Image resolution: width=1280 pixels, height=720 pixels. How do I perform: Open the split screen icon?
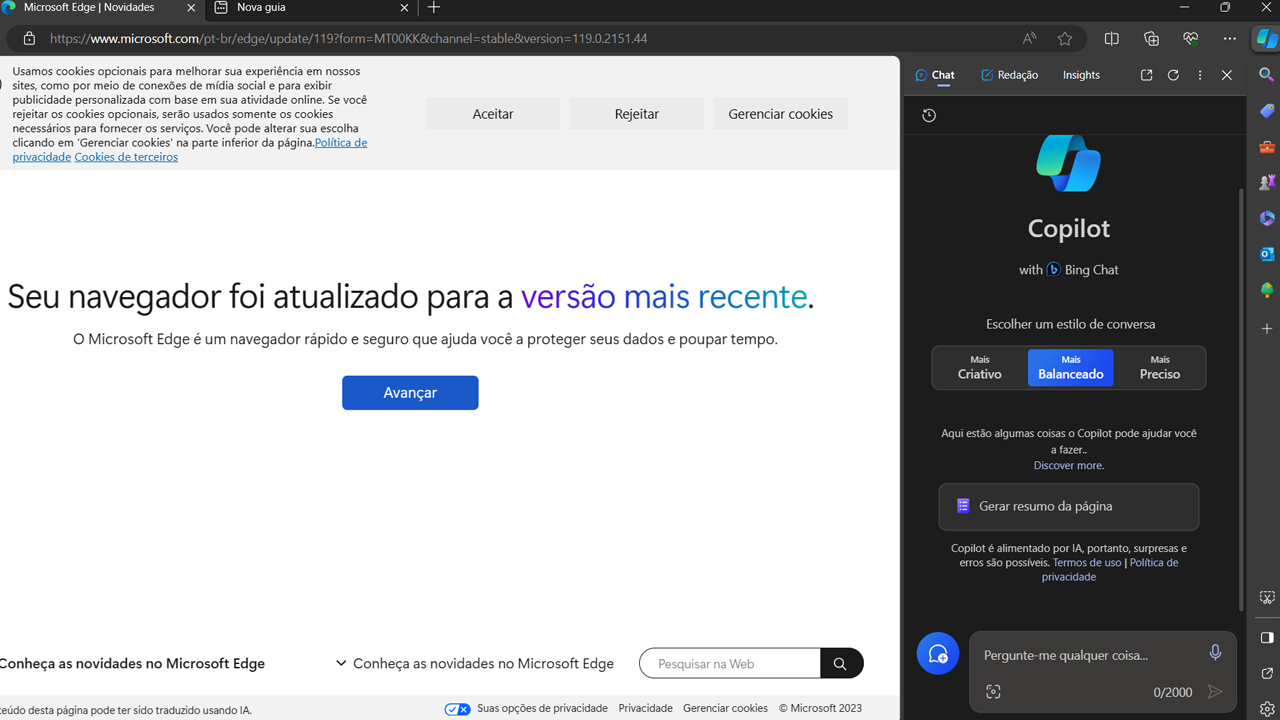pyautogui.click(x=1111, y=39)
